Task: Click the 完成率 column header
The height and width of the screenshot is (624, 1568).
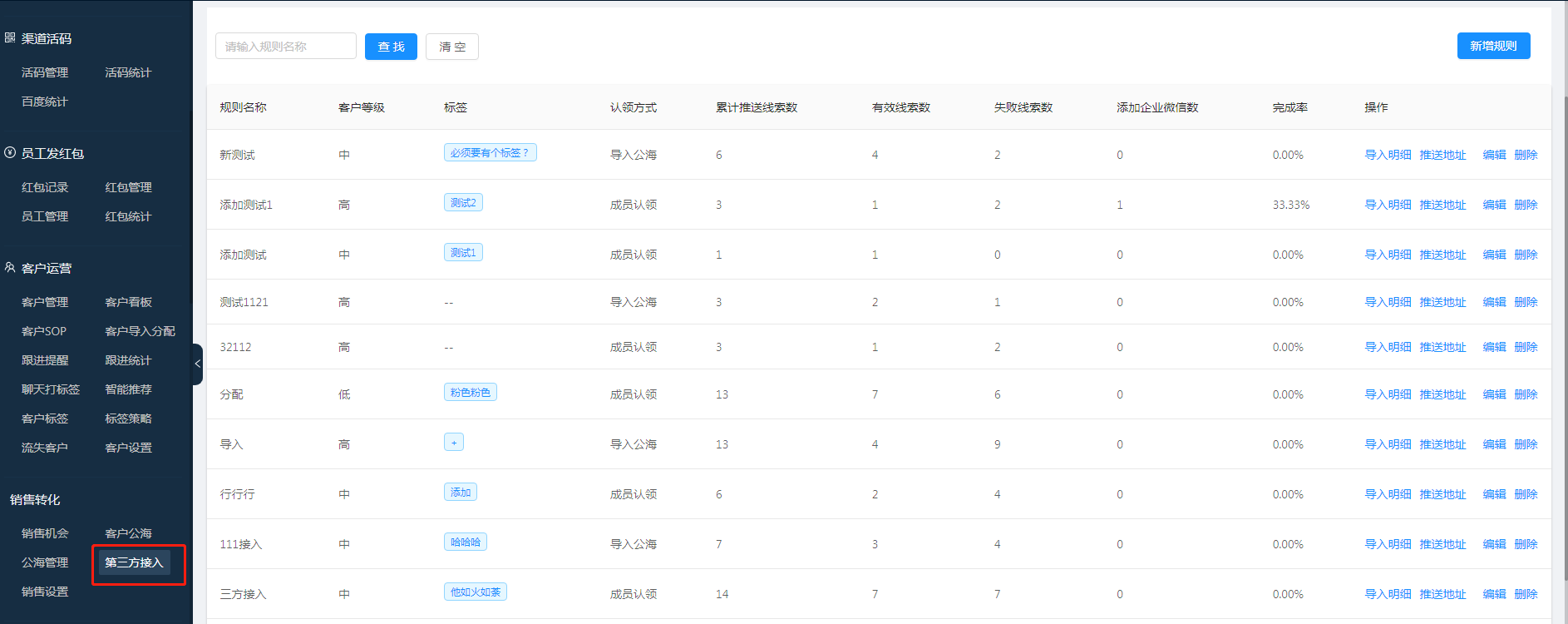Action: (x=1289, y=107)
